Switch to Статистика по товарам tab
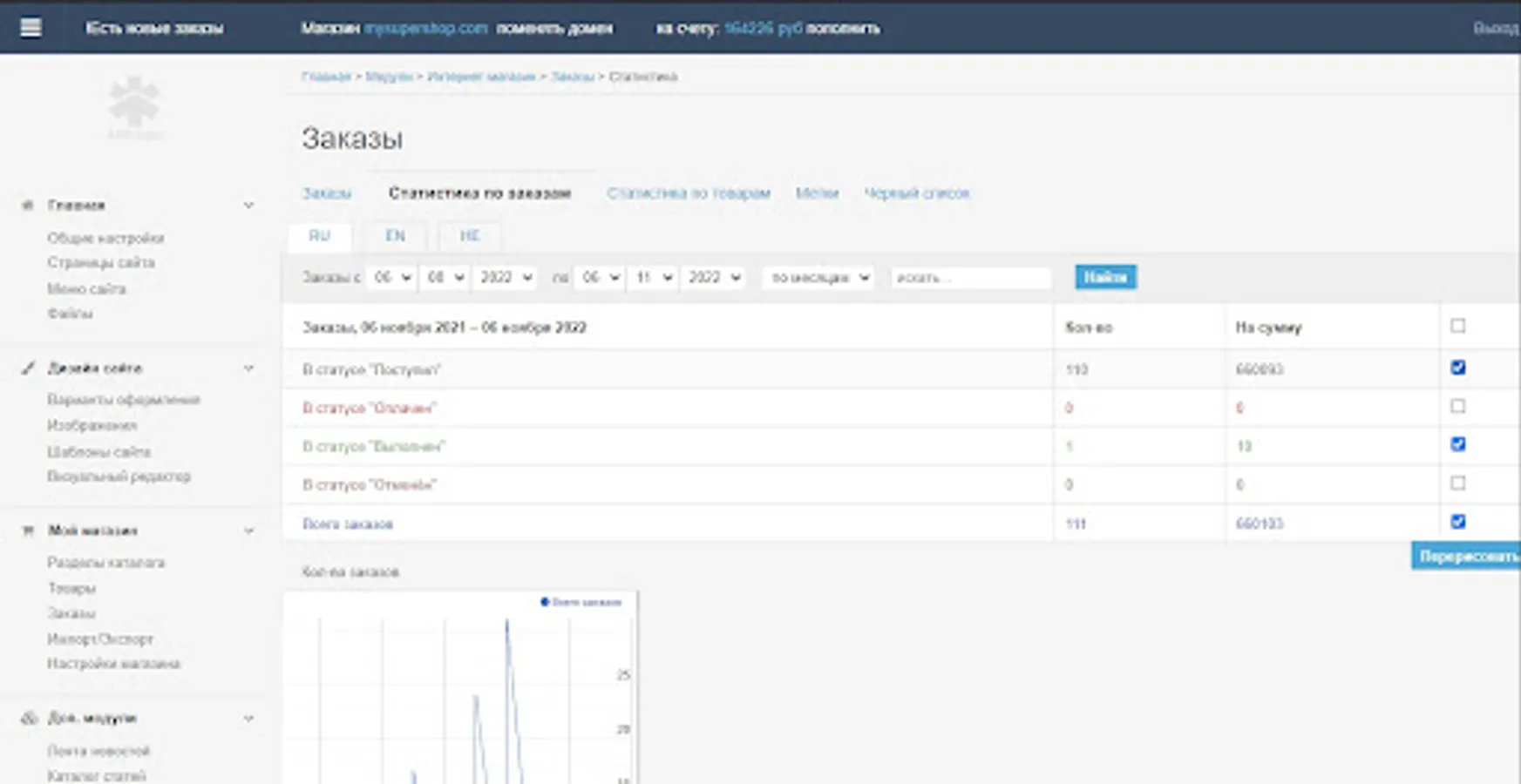 point(688,193)
